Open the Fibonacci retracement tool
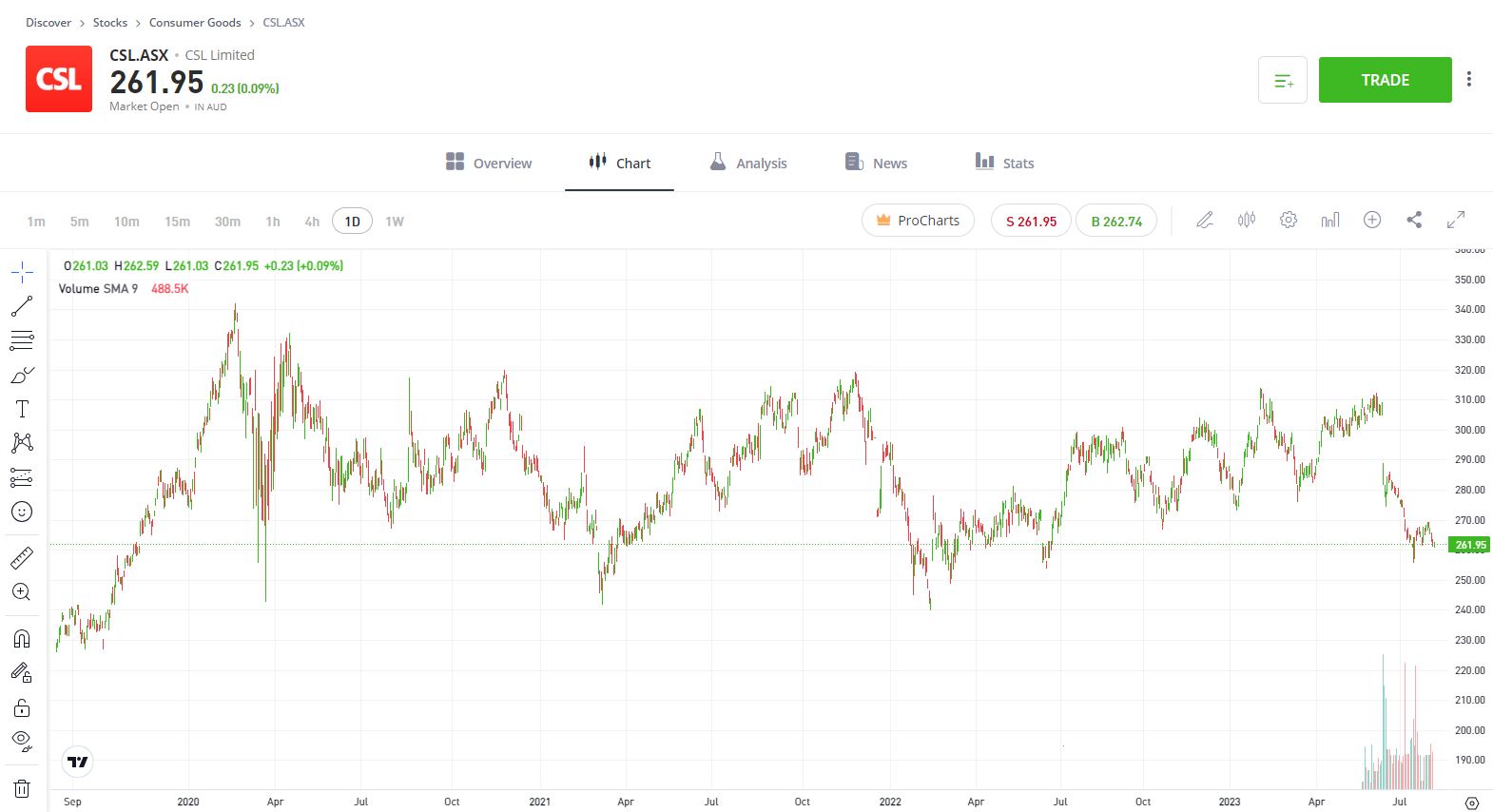1493x812 pixels. 22,340
